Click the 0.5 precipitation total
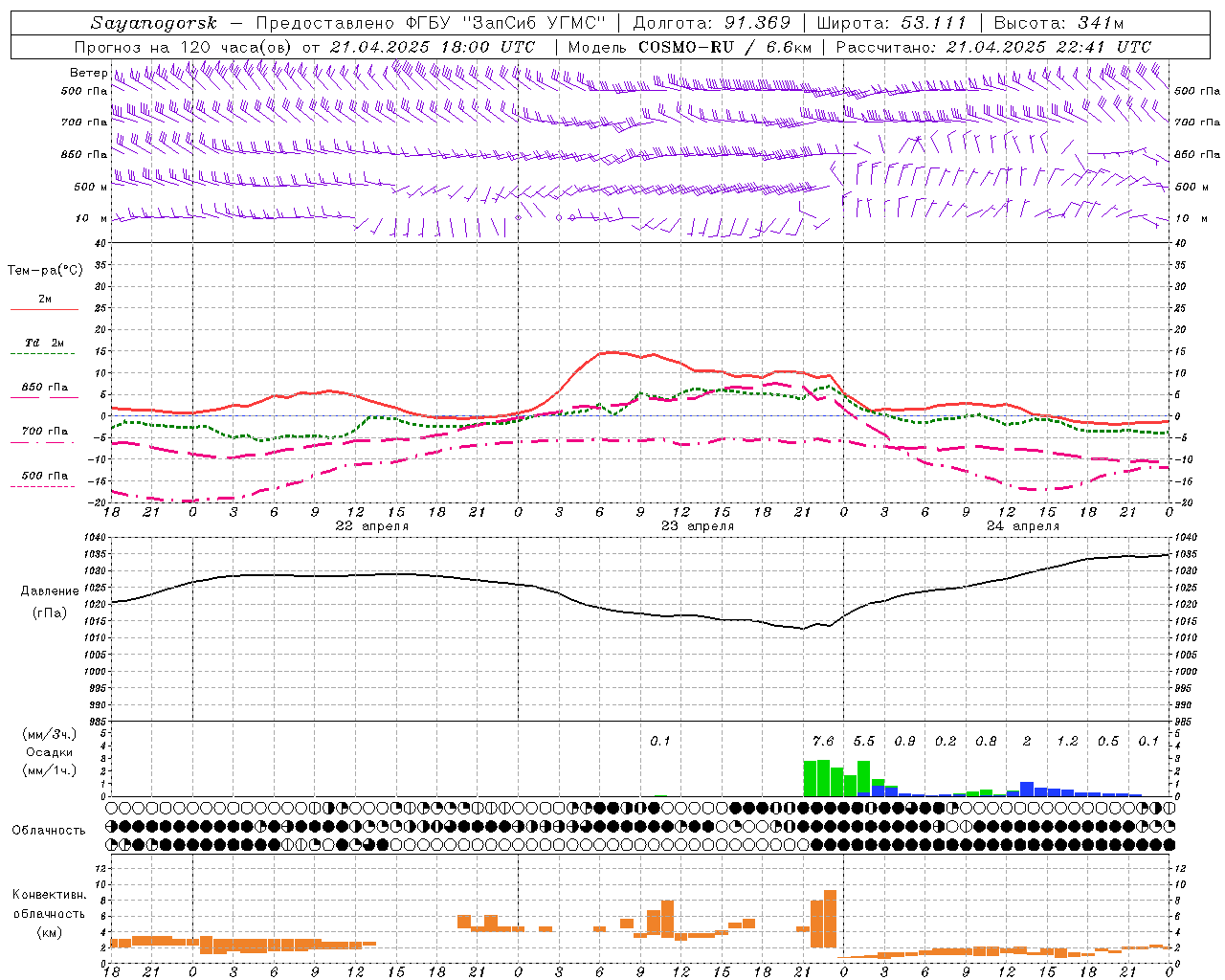1225x980 pixels. [x=1108, y=741]
